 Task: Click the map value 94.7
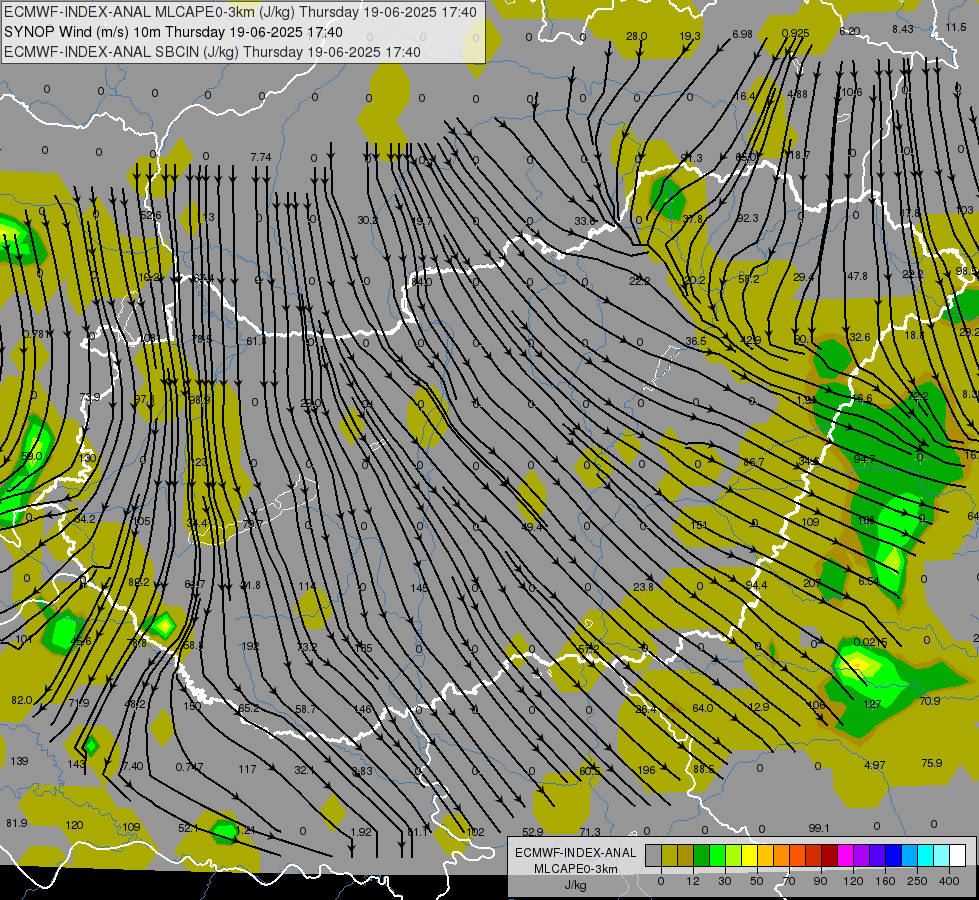tap(864, 459)
